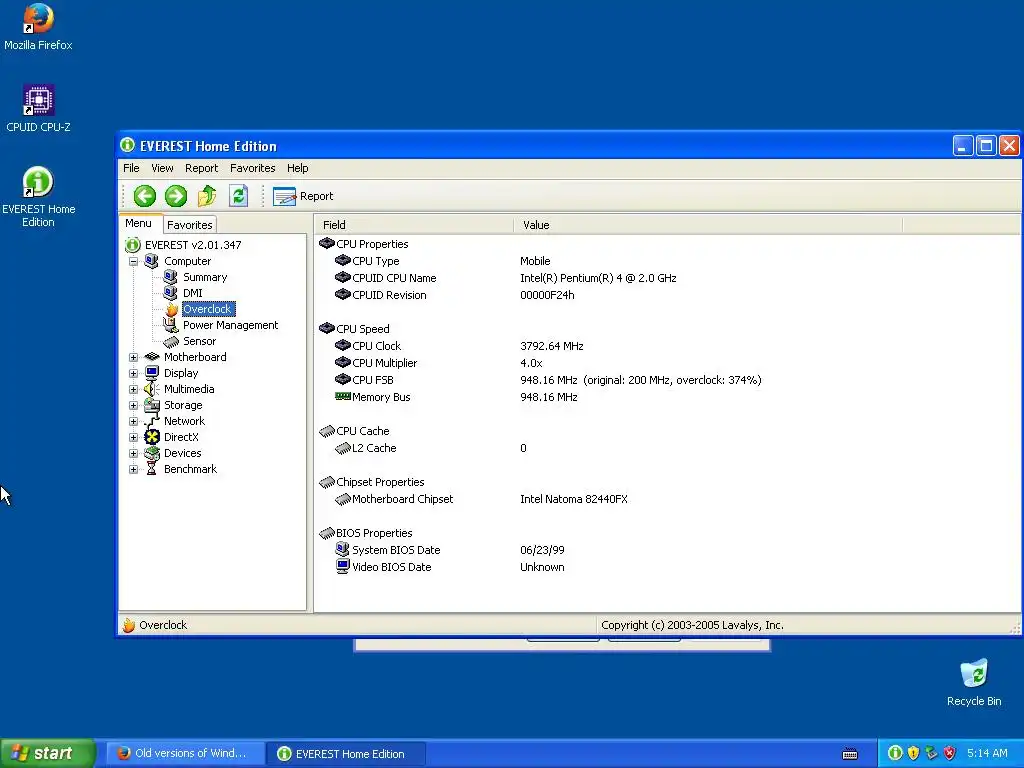Click the green Back arrow toolbar icon

click(x=144, y=196)
